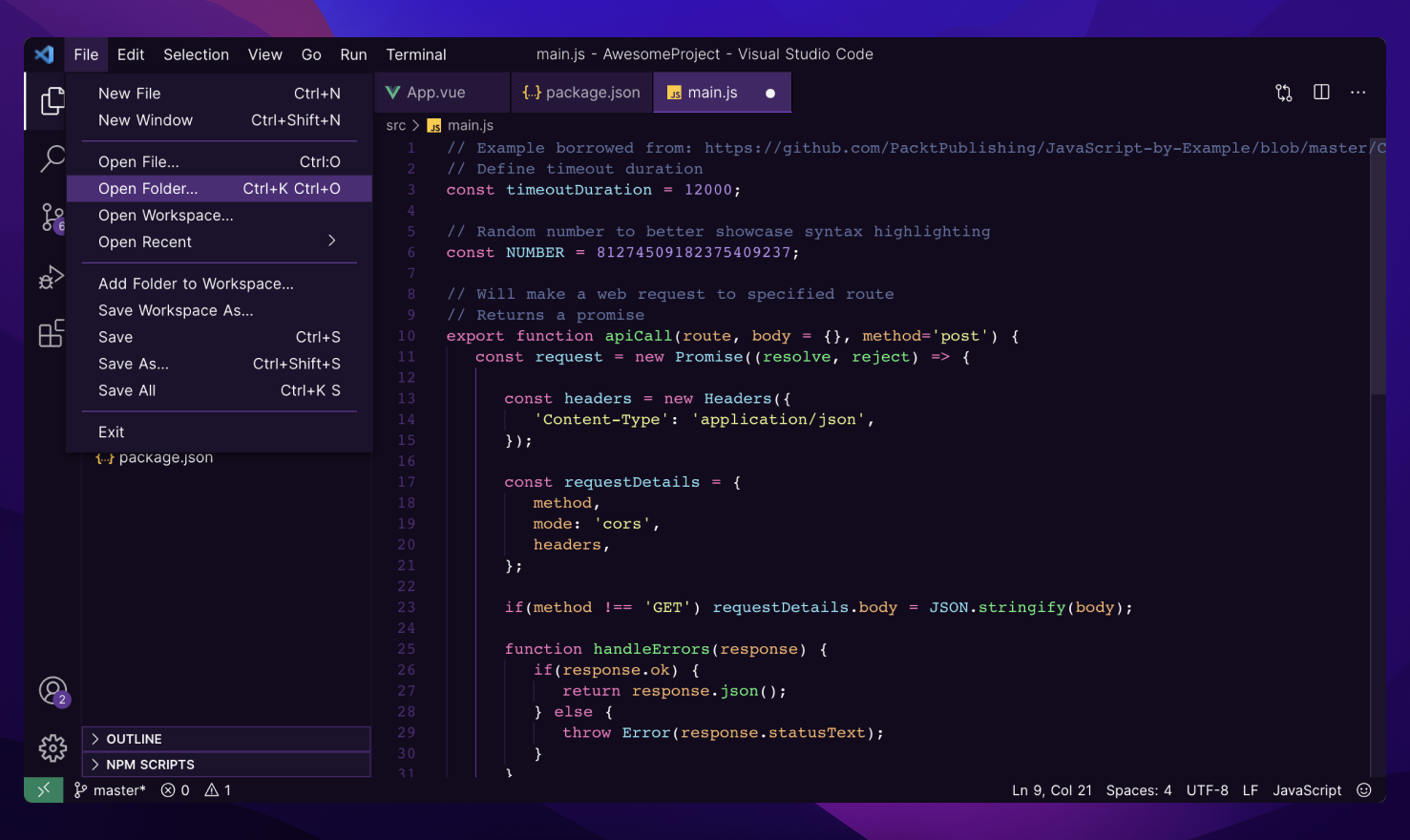Open the Source Control view icon
Image resolution: width=1410 pixels, height=840 pixels.
point(53,218)
